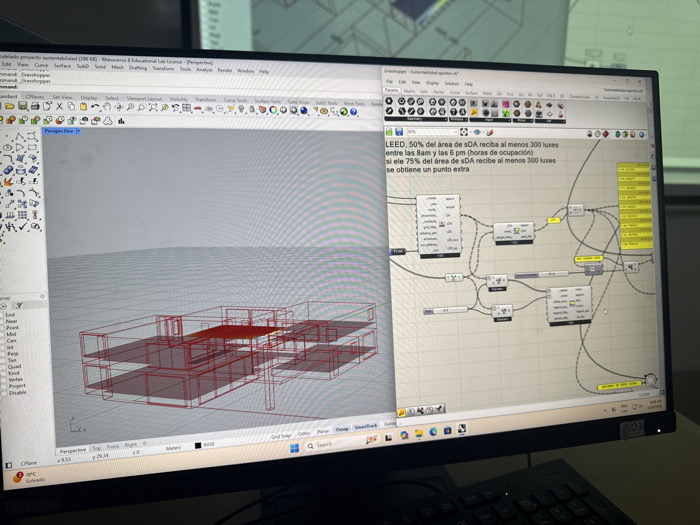Select the cherries icon in Grasshopper Util group
Viewport: 700px width, 525px height.
(538, 105)
